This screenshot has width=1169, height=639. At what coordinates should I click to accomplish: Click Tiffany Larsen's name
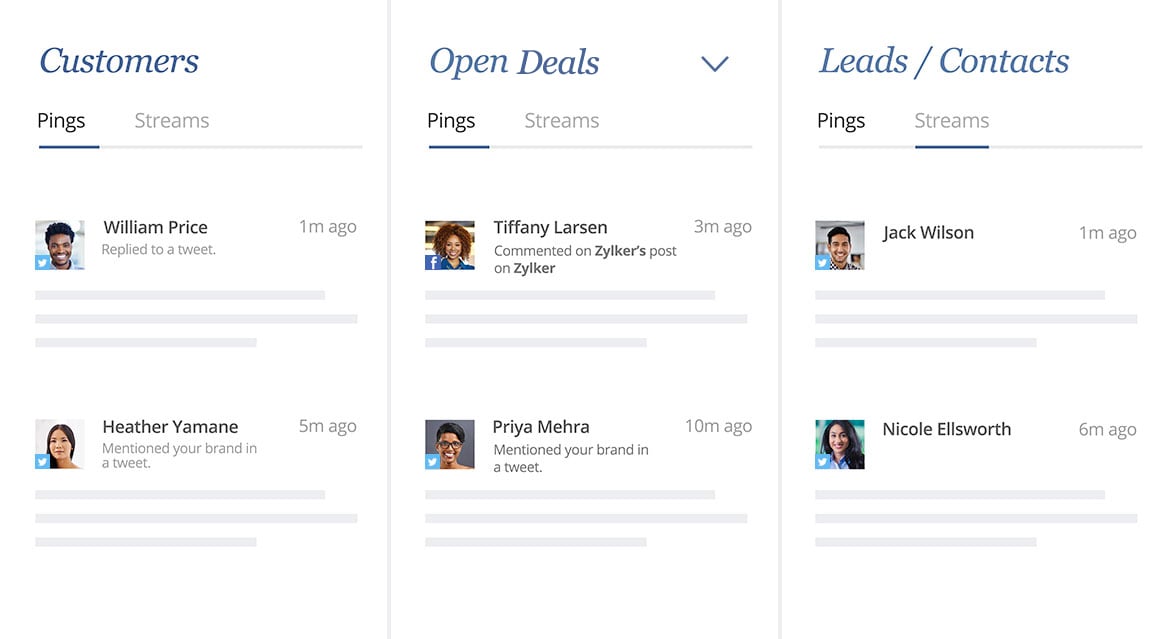550,227
